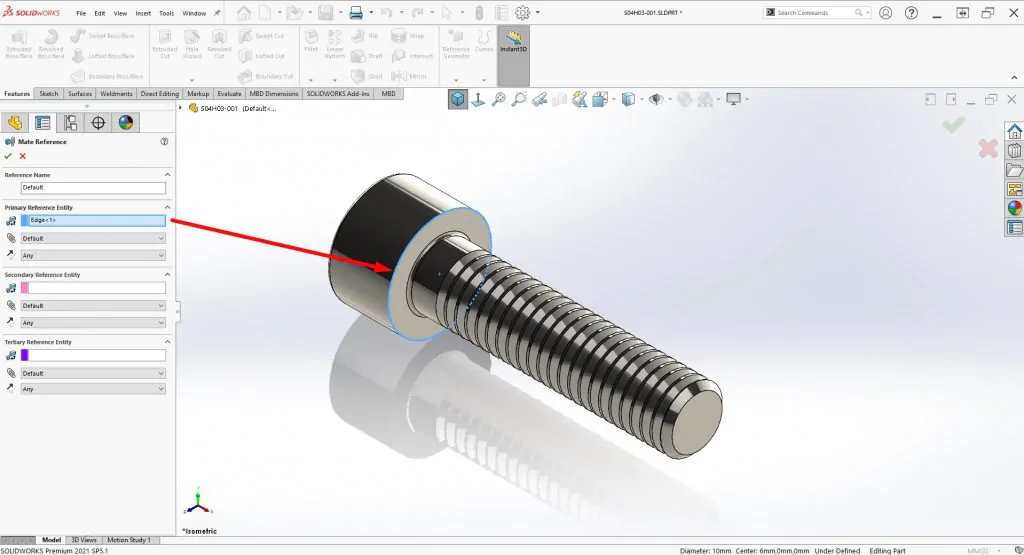Switch to Motion Study 1 tab
Viewport: 1024px width, 555px height.
coord(129,540)
